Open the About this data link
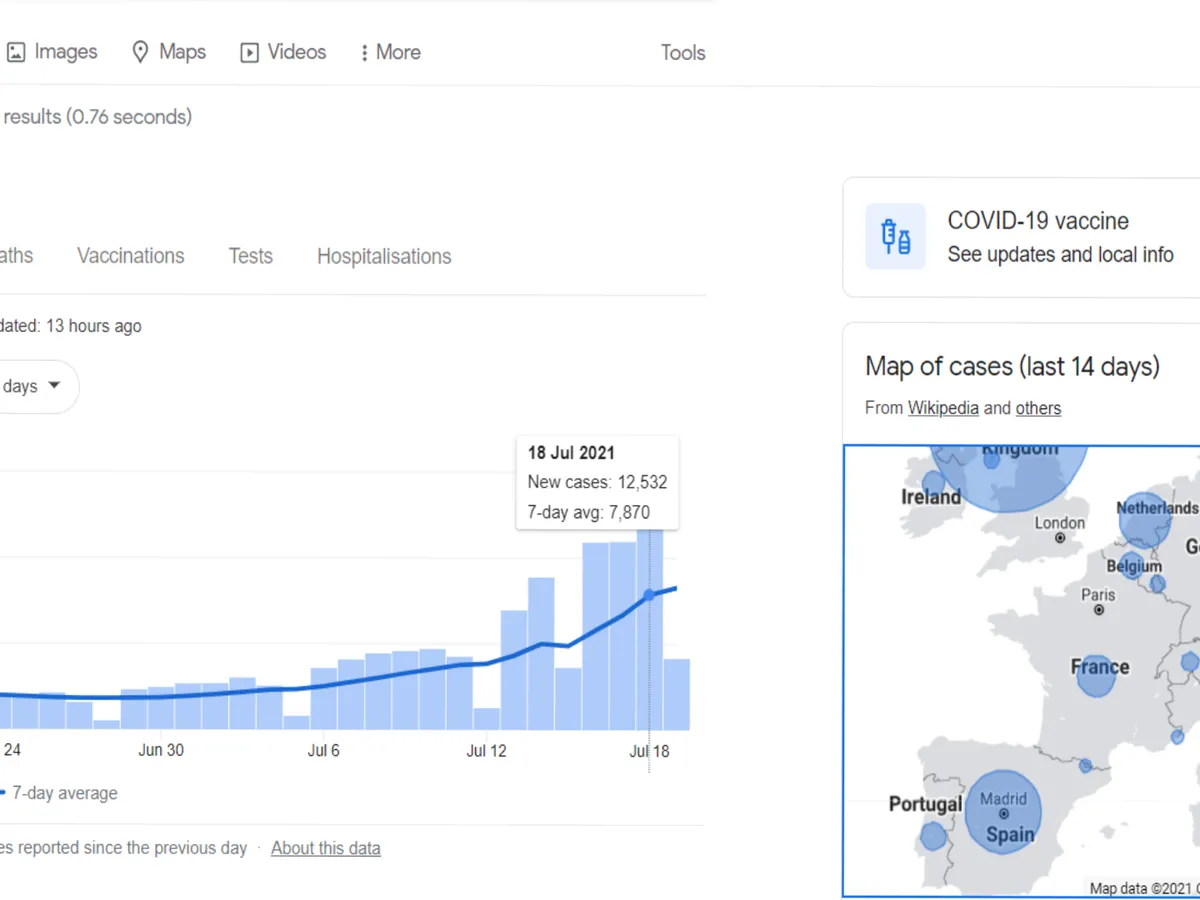 tap(325, 848)
